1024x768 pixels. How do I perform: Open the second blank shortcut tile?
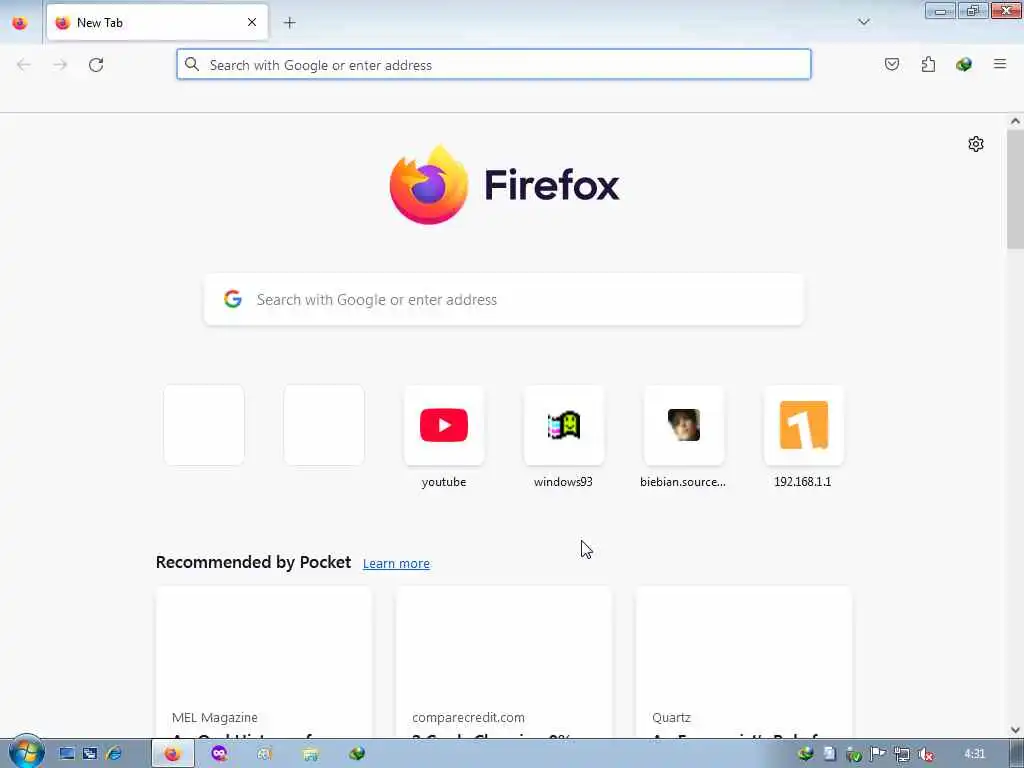[x=324, y=425]
